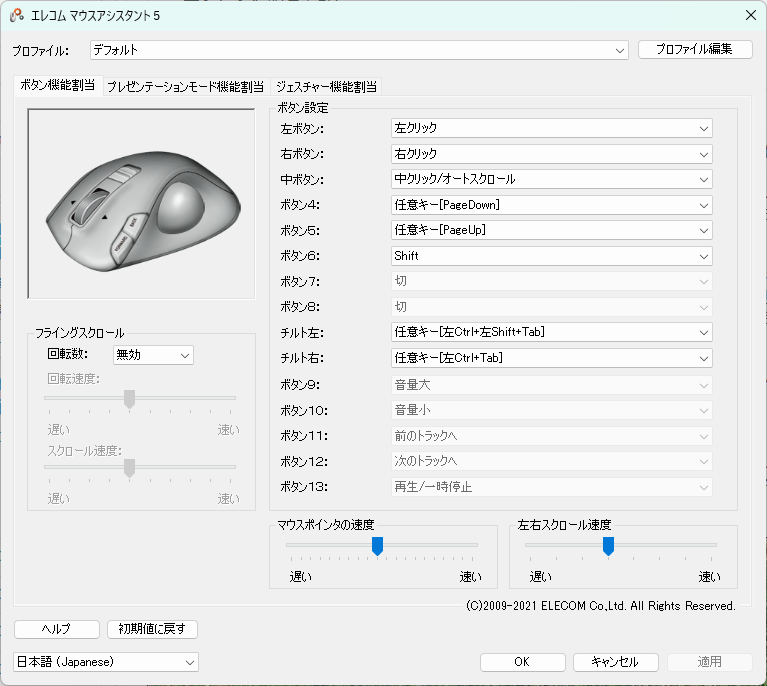
Task: Open the フライングスクロール 回転数 dropdown set to 無効
Action: click(x=154, y=355)
